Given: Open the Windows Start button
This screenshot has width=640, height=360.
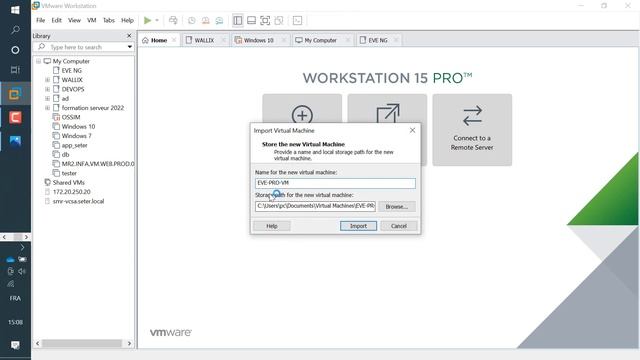Looking at the screenshot, I should 15,9.
